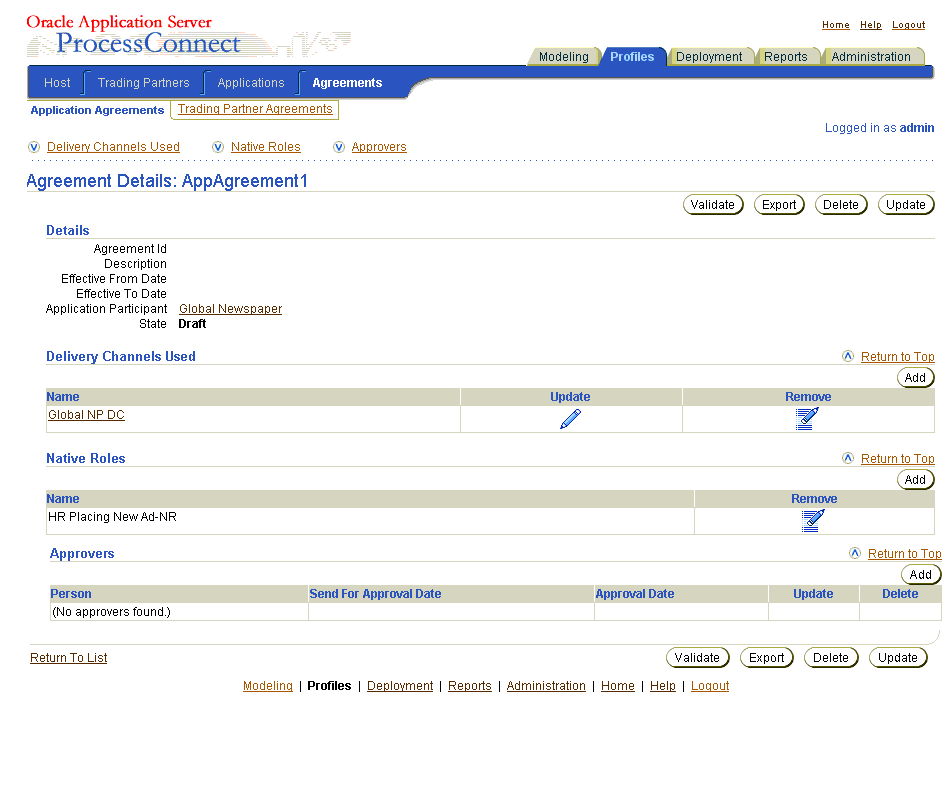Click Return to Top in Approvers section

click(904, 554)
